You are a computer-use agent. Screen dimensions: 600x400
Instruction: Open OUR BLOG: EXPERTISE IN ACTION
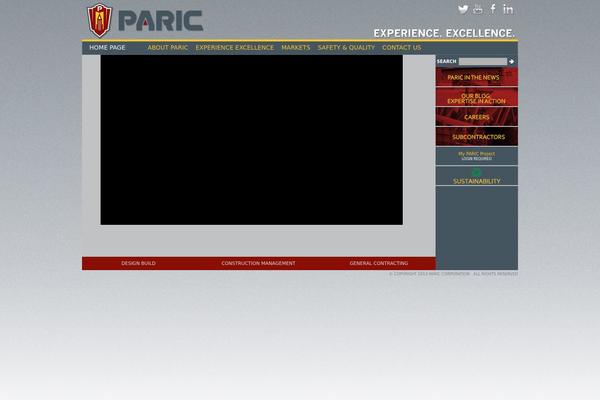click(x=477, y=97)
